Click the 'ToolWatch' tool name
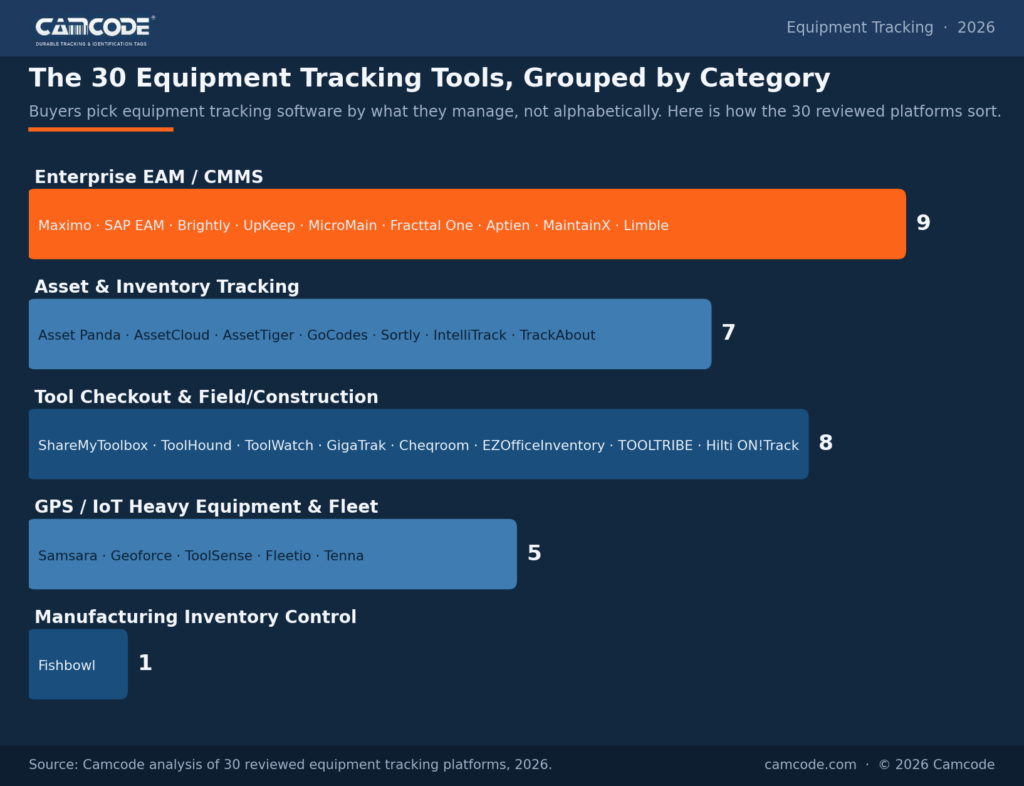Screen dimensions: 1024x786 279,445
